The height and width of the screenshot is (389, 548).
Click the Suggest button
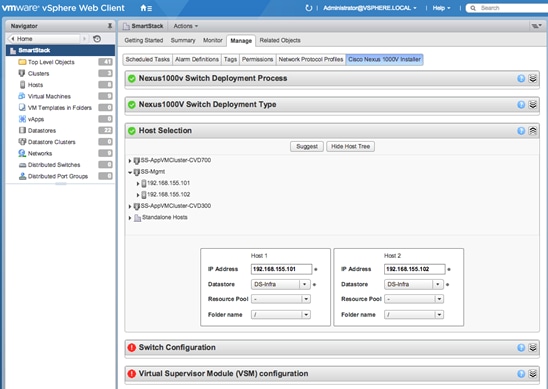pyautogui.click(x=307, y=146)
